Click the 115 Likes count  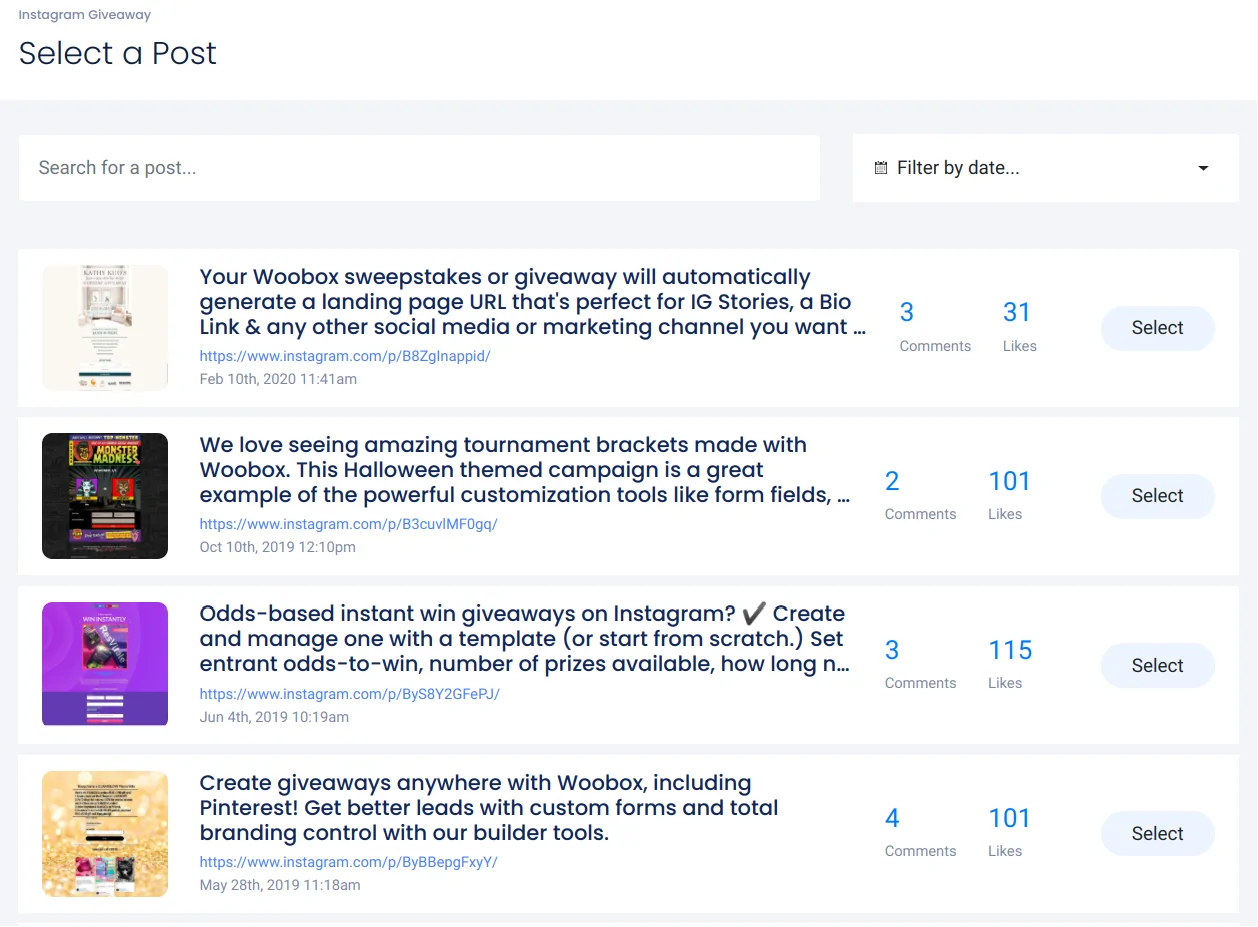(1009, 651)
